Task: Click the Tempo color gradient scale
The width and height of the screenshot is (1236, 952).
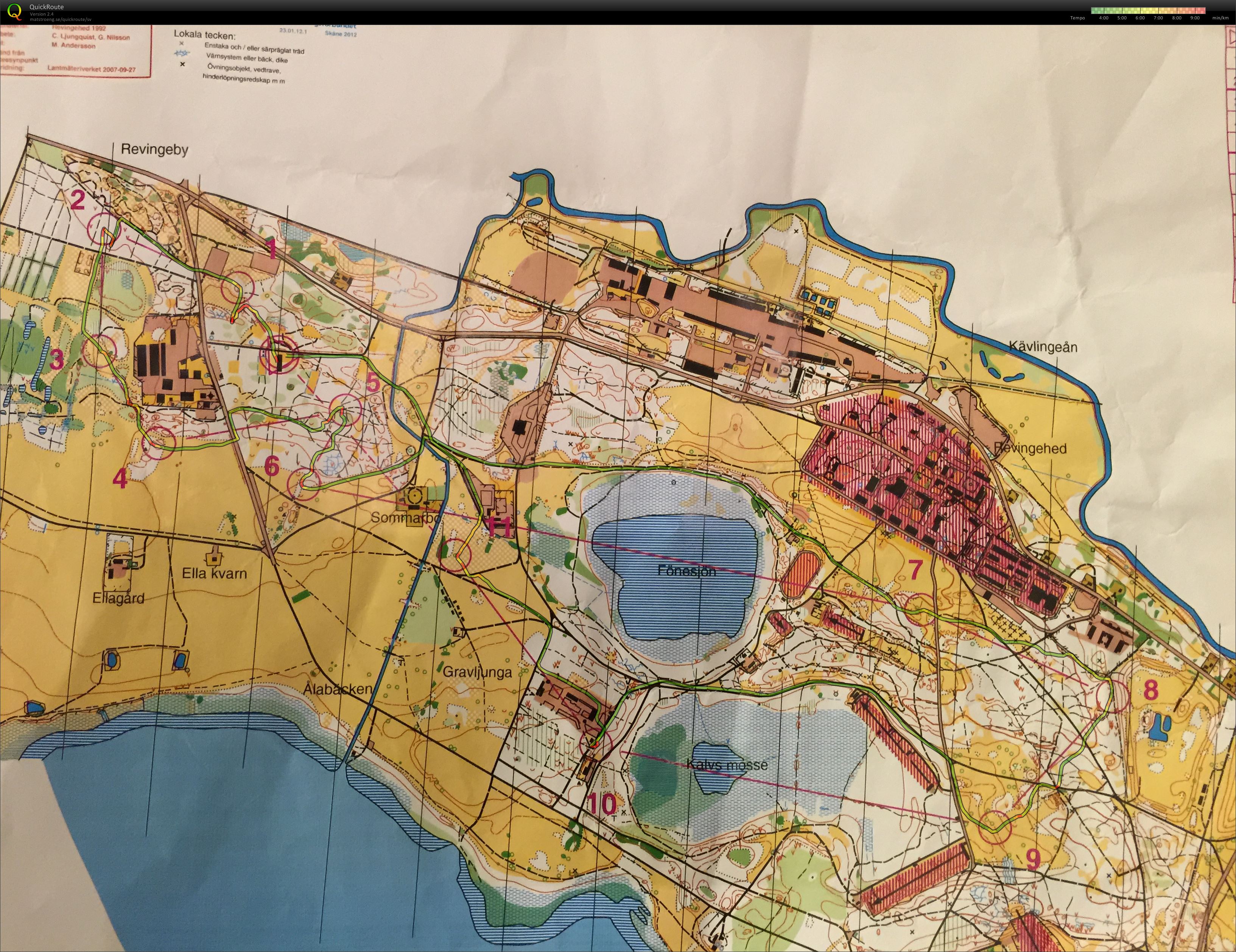Action: coord(1148,10)
